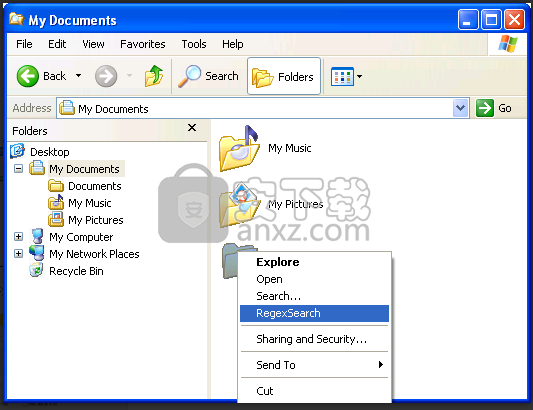Open the Favorites menu
Image resolution: width=533 pixels, height=410 pixels.
(x=143, y=44)
